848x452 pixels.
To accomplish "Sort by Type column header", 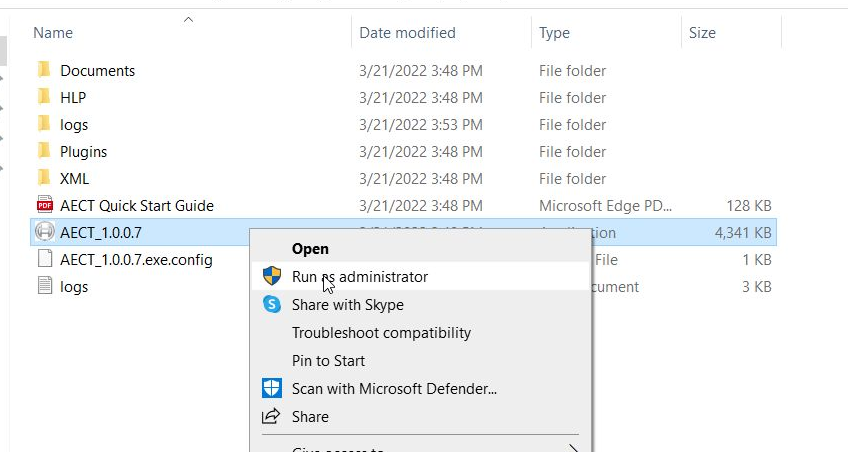I will pos(554,33).
